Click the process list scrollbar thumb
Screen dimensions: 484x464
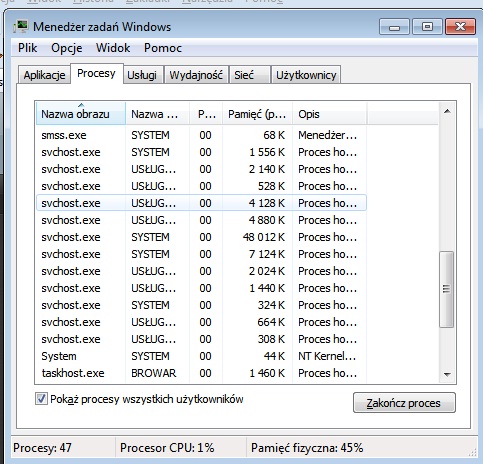447,289
